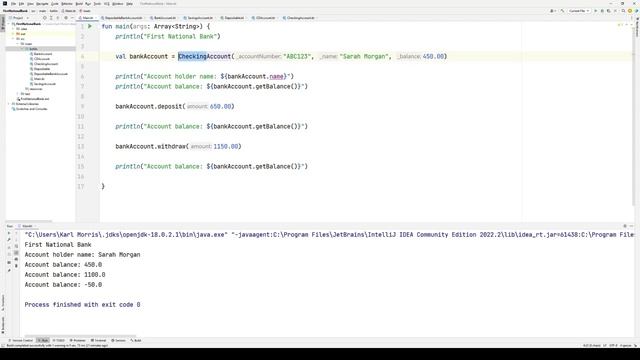
Task: Click the code inspections warning indicator
Action: pyautogui.click(x=621, y=25)
